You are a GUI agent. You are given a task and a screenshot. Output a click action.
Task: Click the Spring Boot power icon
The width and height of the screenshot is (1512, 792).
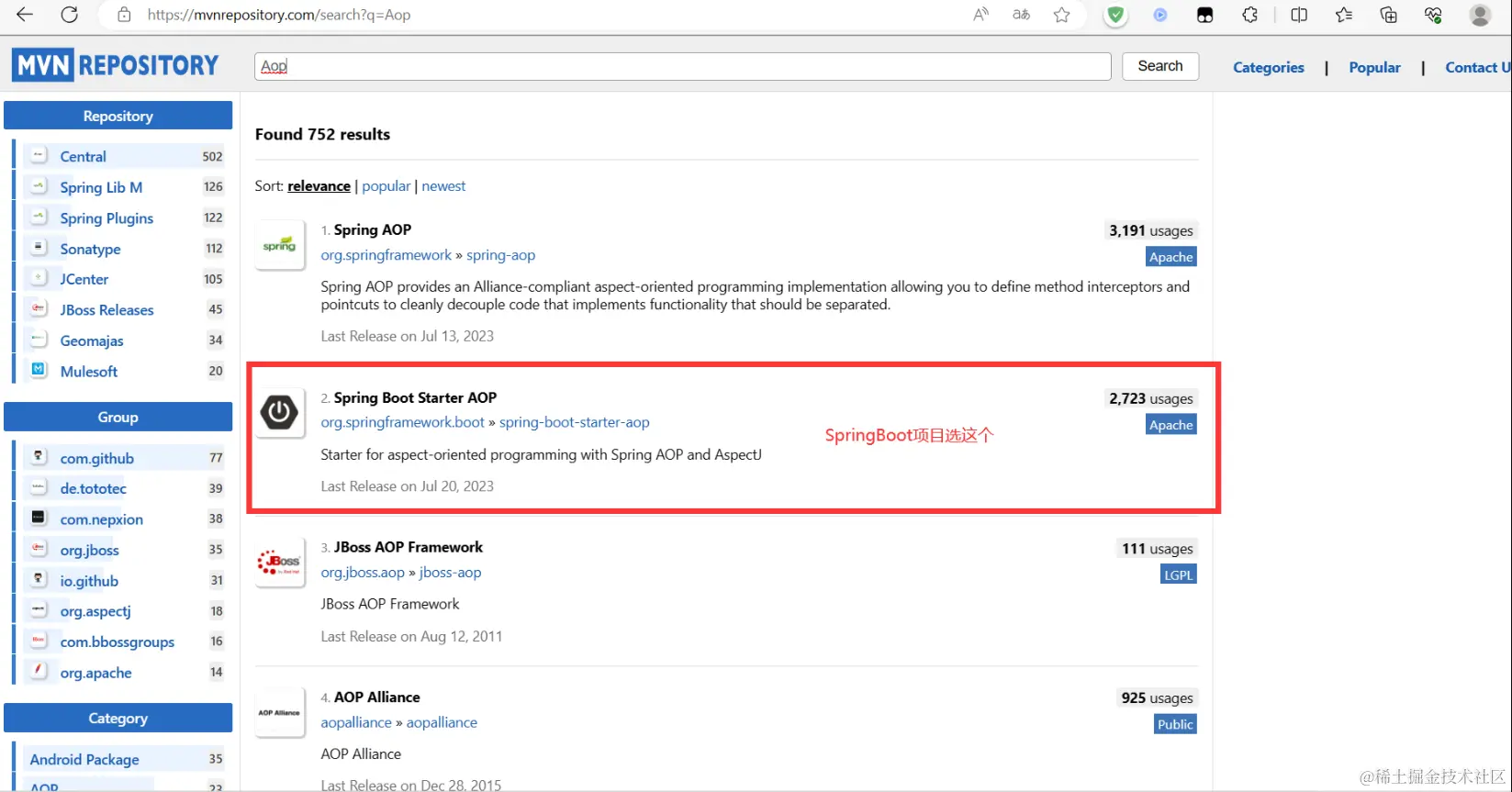[280, 412]
